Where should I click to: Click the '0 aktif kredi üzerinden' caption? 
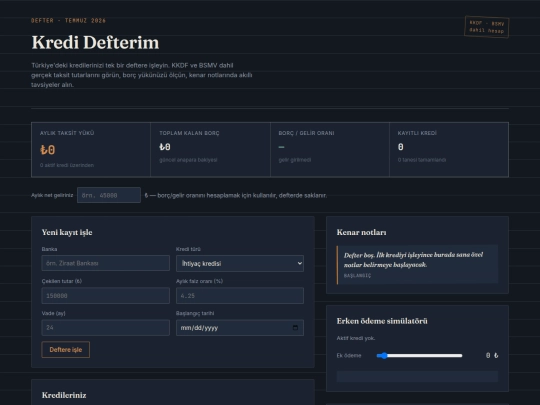tap(67, 165)
